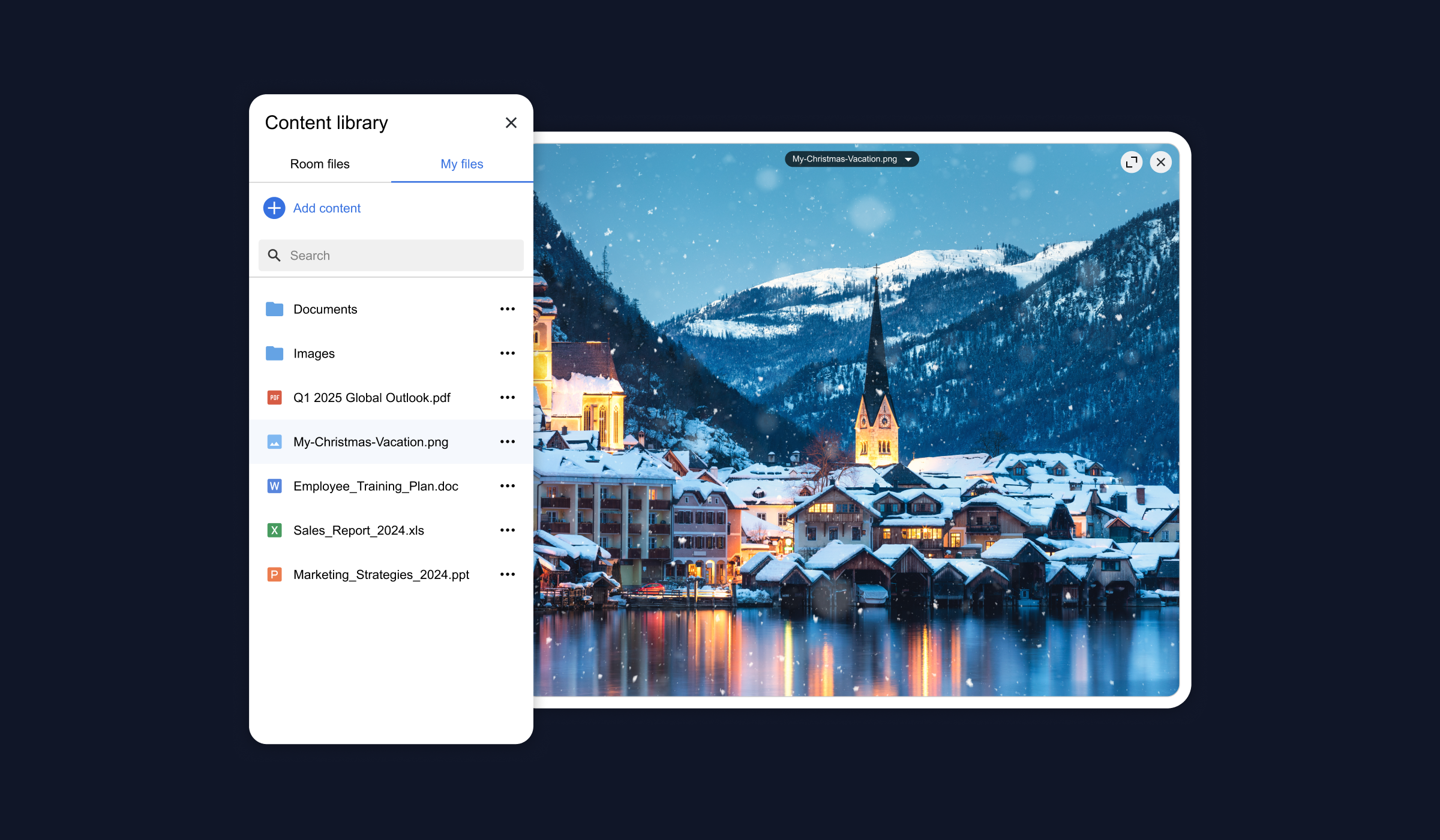Open the Documents folder
This screenshot has width=1440, height=840.
pos(325,310)
